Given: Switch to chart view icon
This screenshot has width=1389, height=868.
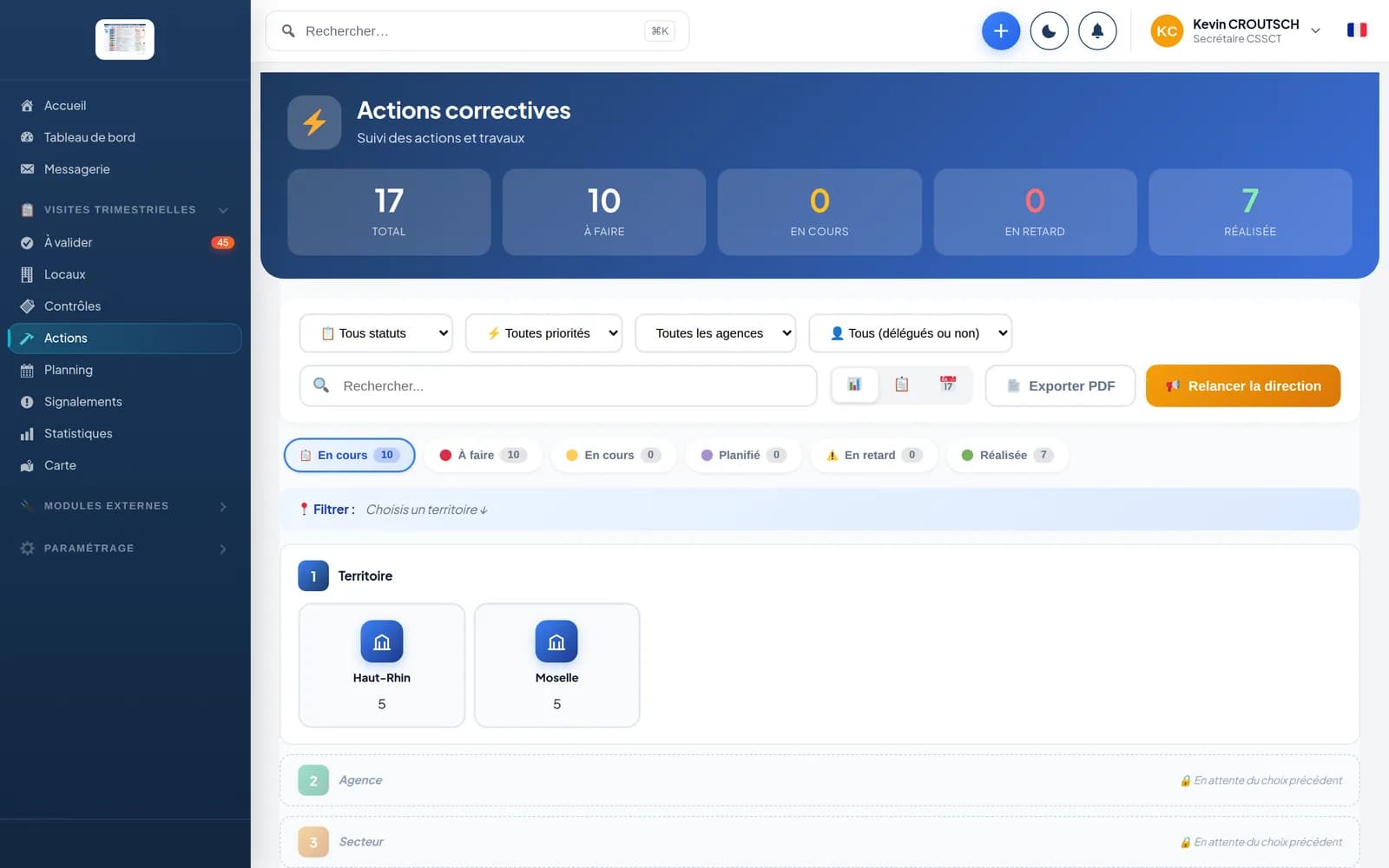Looking at the screenshot, I should pos(854,385).
